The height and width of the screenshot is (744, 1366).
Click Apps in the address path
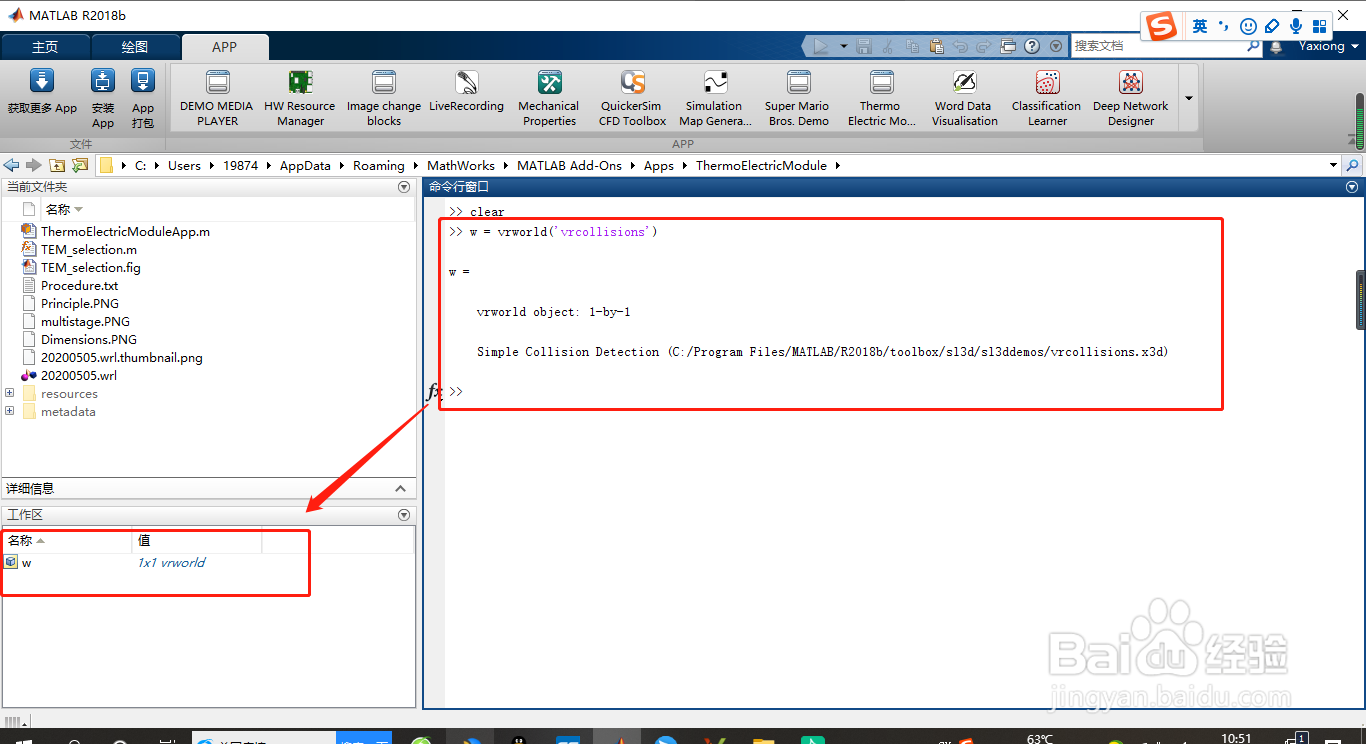coord(659,166)
